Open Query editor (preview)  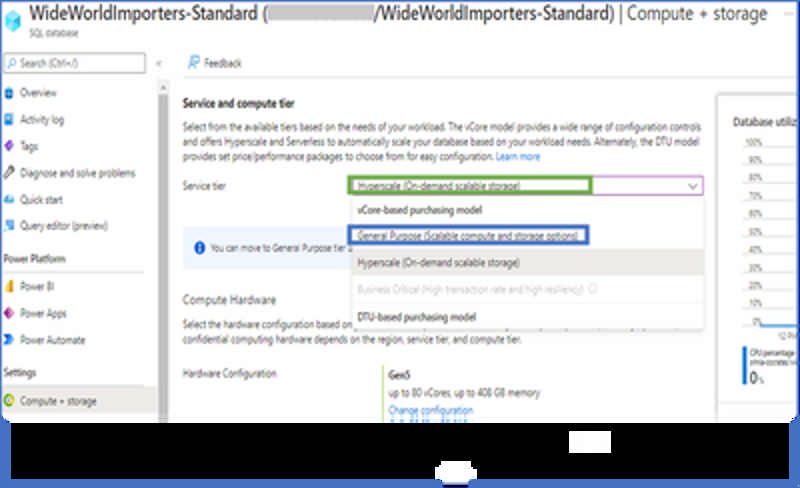[x=64, y=226]
